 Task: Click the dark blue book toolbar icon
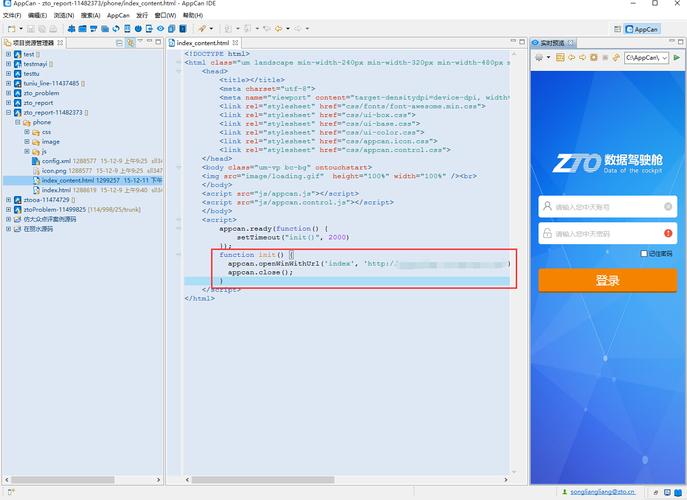pyautogui.click(x=183, y=29)
